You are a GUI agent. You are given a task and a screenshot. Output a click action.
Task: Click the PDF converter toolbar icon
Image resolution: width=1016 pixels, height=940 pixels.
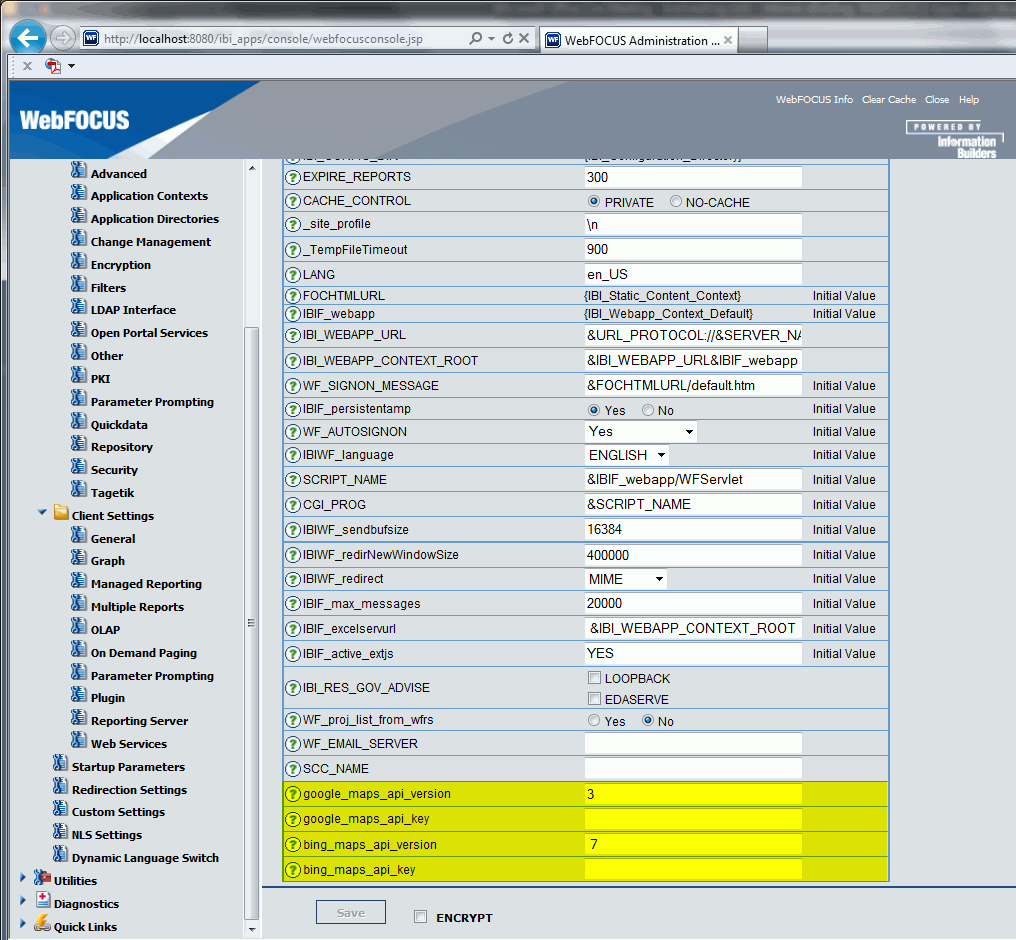point(53,65)
